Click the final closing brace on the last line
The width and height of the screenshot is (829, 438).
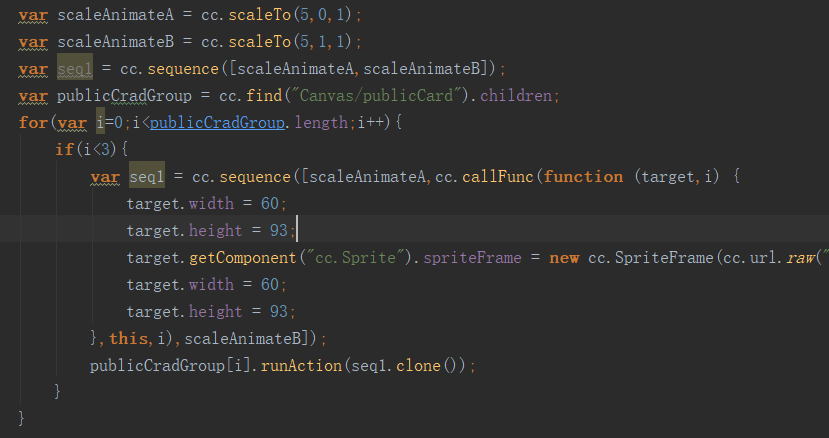click(22, 416)
